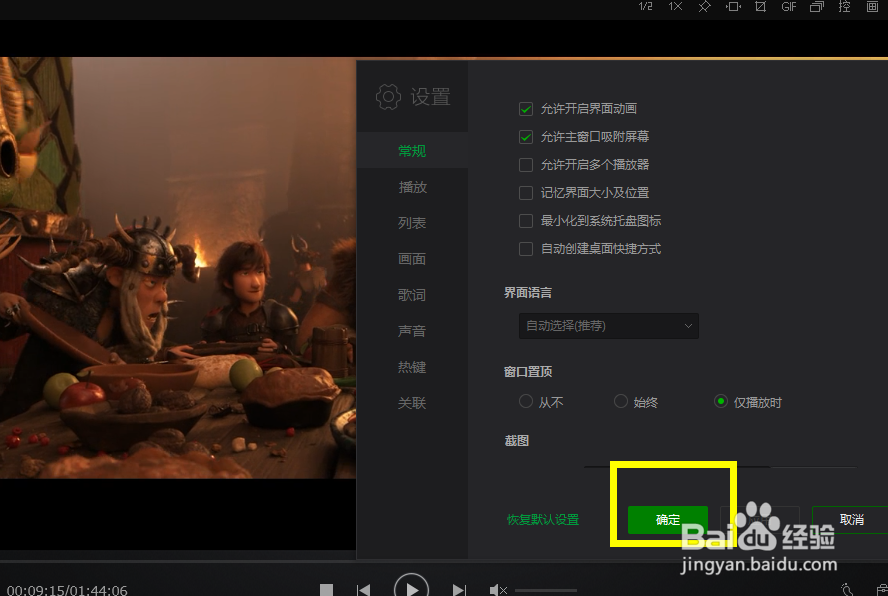Uncheck 允许主窗口吸附屏幕
Image resolution: width=888 pixels, height=596 pixels.
pos(526,137)
